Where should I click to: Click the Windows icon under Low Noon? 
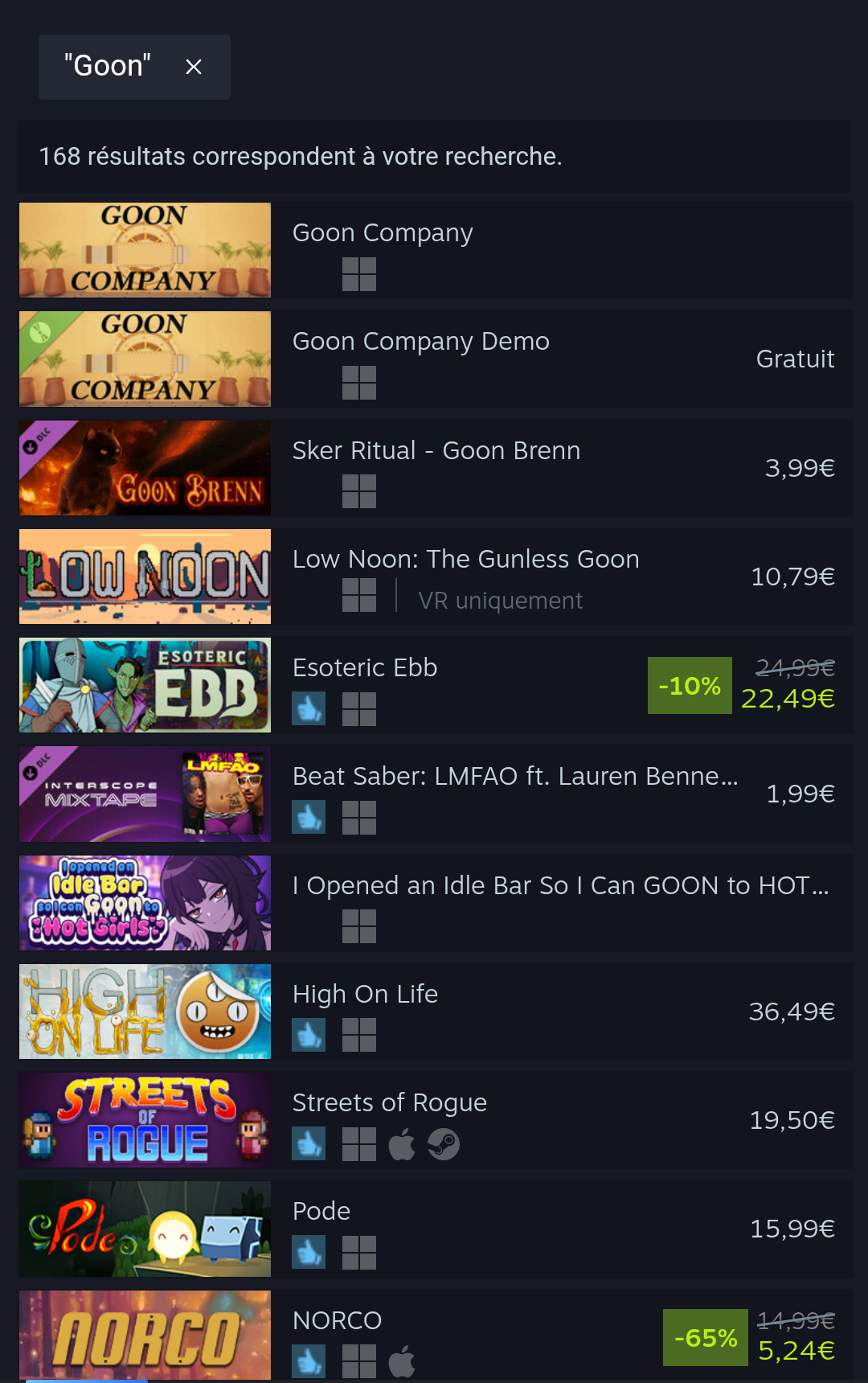(x=359, y=596)
